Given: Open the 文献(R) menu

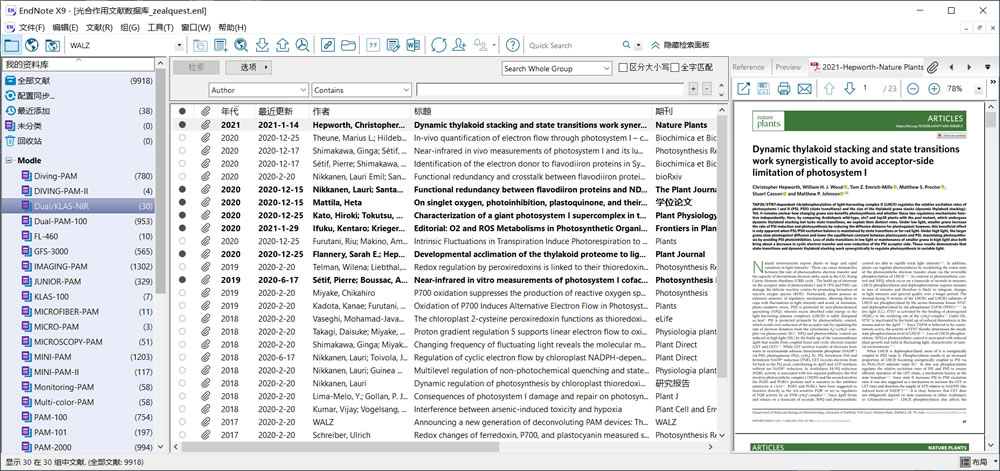Looking at the screenshot, I should (98, 27).
